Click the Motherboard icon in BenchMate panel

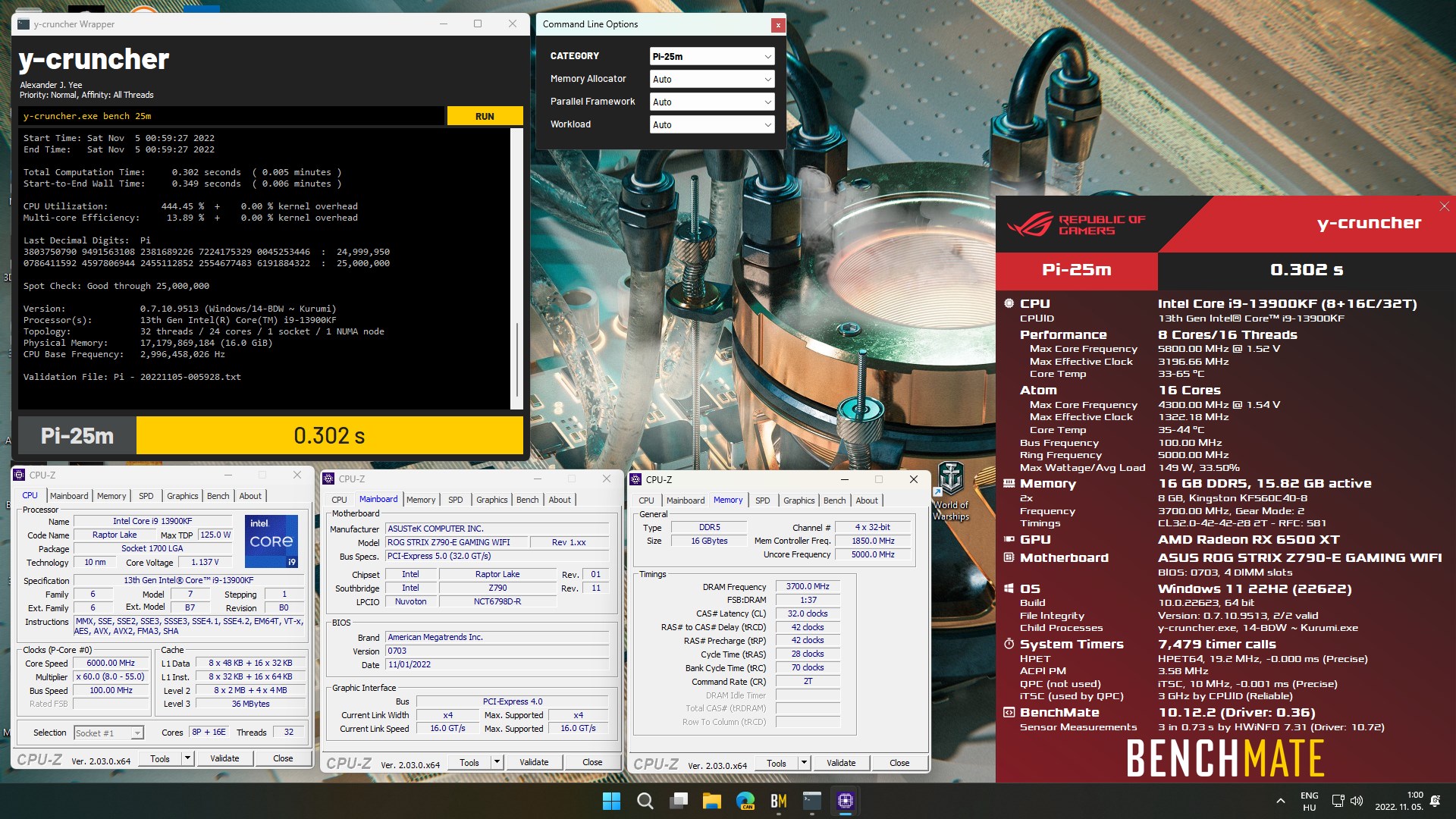1009,557
